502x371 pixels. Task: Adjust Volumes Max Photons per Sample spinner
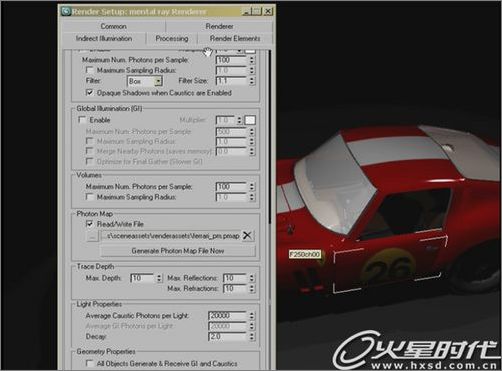pyautogui.click(x=252, y=187)
